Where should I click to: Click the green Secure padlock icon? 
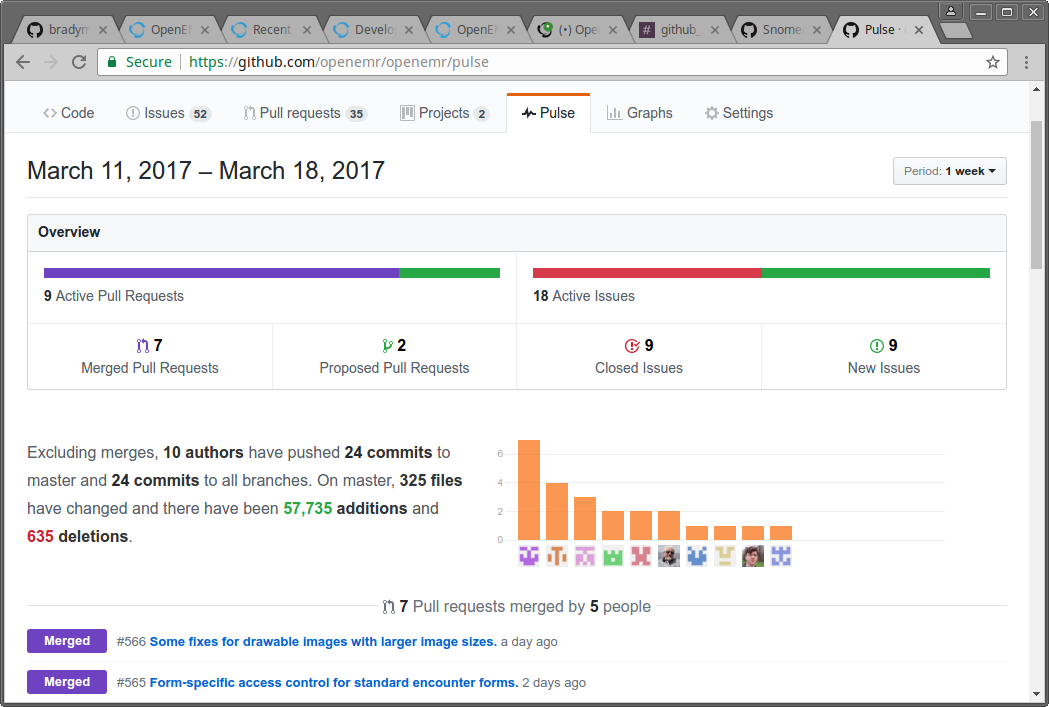112,62
